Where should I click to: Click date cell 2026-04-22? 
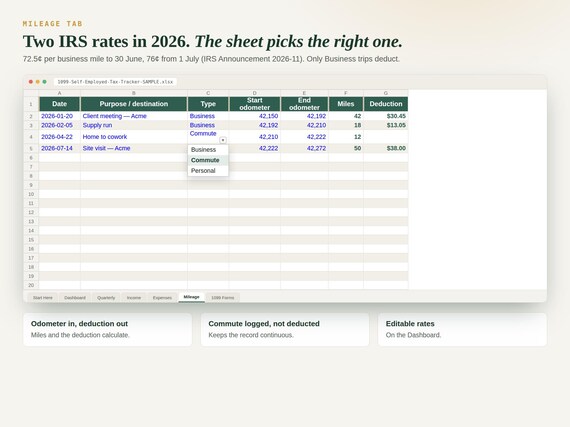[x=60, y=137]
